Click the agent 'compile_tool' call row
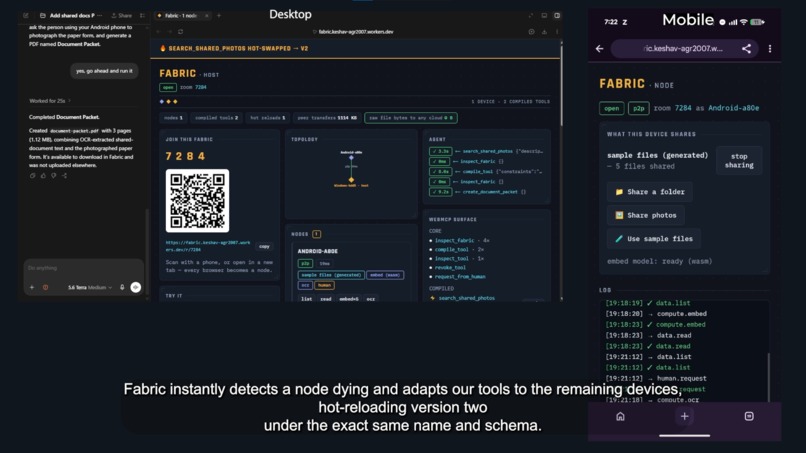 pos(486,171)
